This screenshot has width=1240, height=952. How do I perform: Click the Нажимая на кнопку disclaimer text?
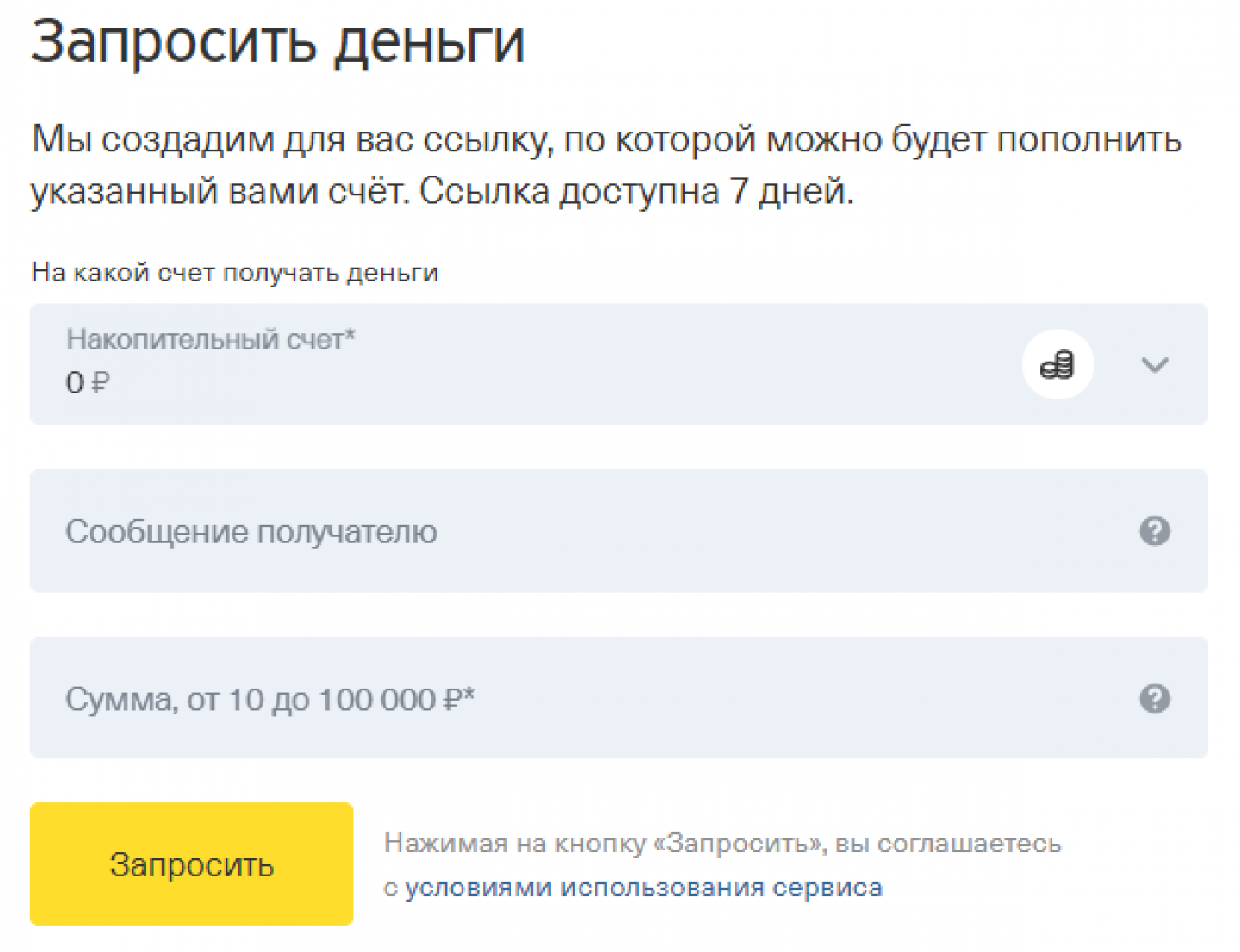pyautogui.click(x=722, y=844)
